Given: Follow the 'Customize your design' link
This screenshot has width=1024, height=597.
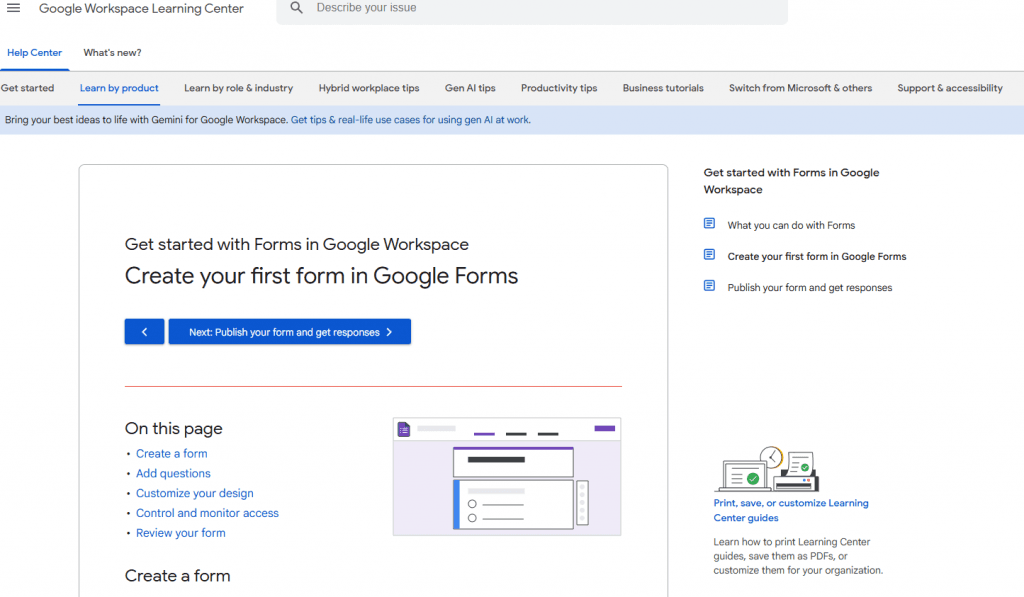Looking at the screenshot, I should 194,493.
